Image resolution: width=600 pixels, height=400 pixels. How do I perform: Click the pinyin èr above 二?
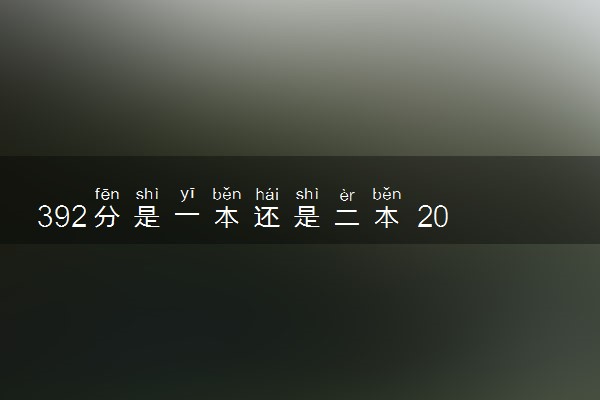tap(347, 195)
